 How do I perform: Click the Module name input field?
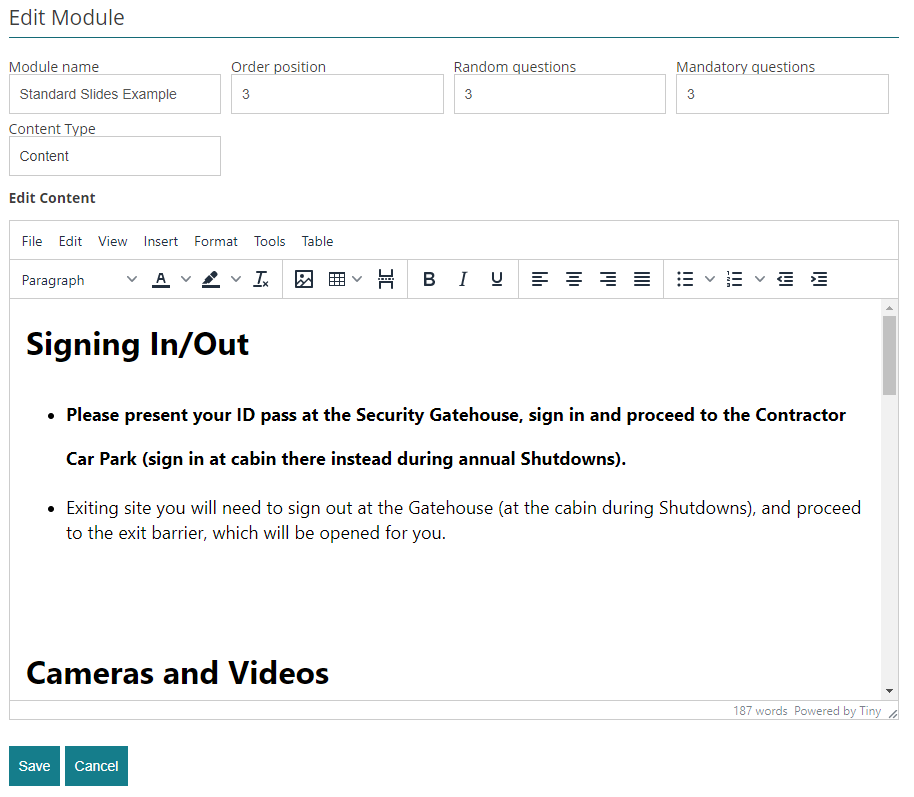115,94
